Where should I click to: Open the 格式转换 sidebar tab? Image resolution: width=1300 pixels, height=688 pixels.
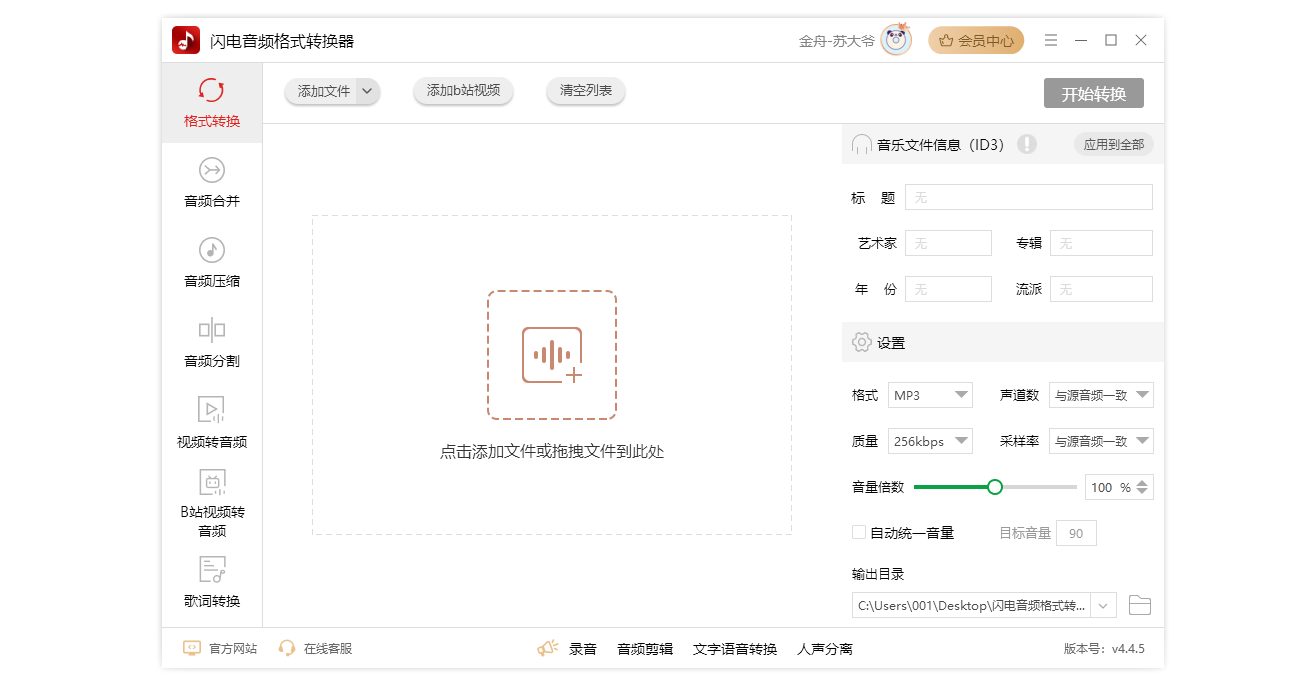212,103
